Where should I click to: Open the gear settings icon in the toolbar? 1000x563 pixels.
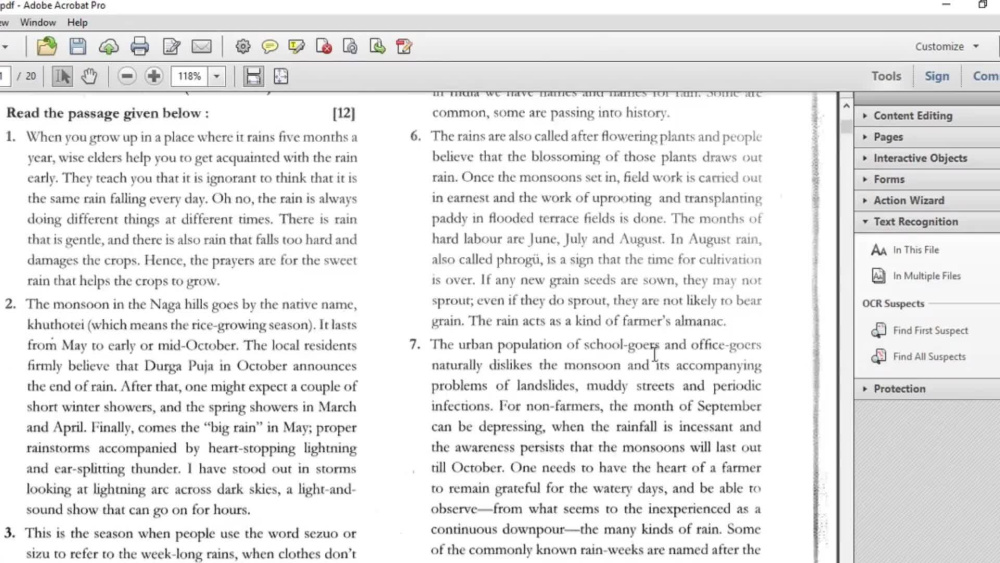point(242,46)
